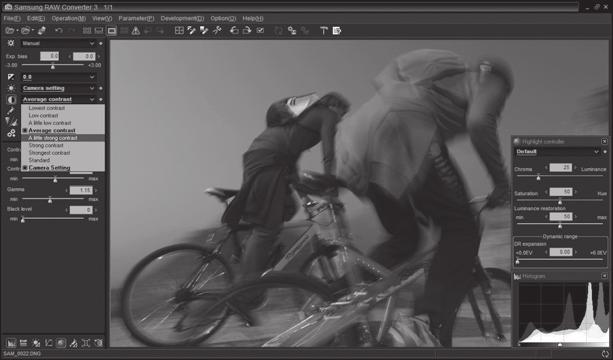Click the undo arrow toolbar icon
The height and width of the screenshot is (360, 613).
[x=59, y=30]
